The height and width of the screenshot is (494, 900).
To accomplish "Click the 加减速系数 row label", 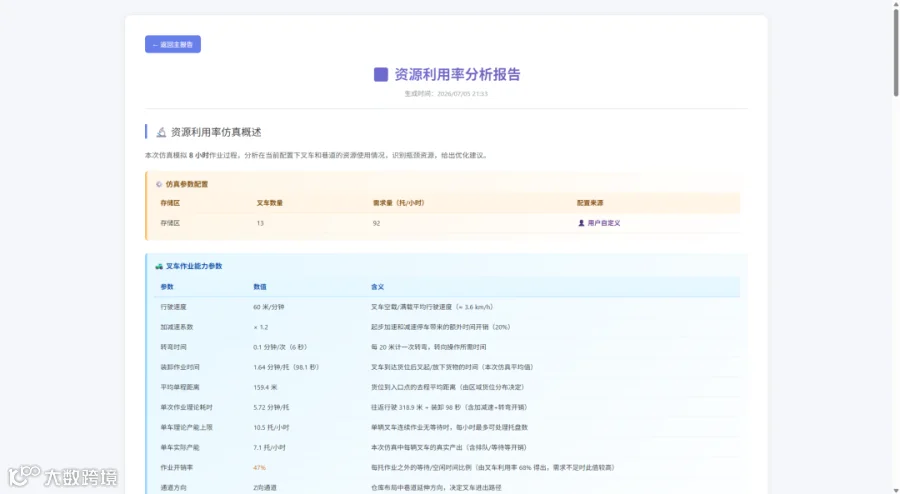I will pos(177,327).
